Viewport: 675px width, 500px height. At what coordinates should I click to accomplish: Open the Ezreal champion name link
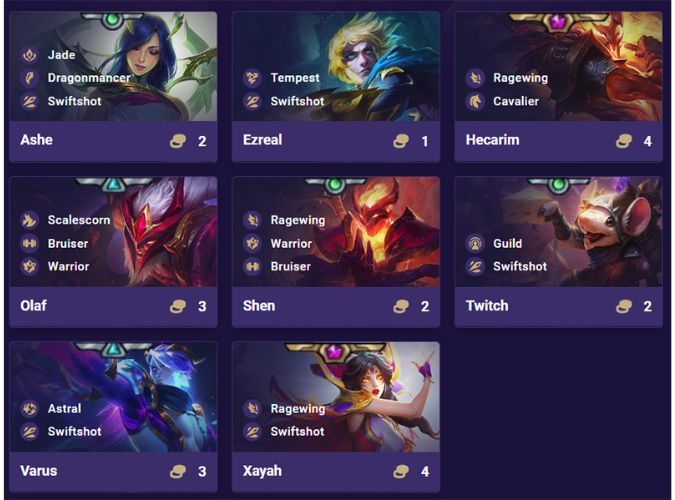tap(263, 140)
